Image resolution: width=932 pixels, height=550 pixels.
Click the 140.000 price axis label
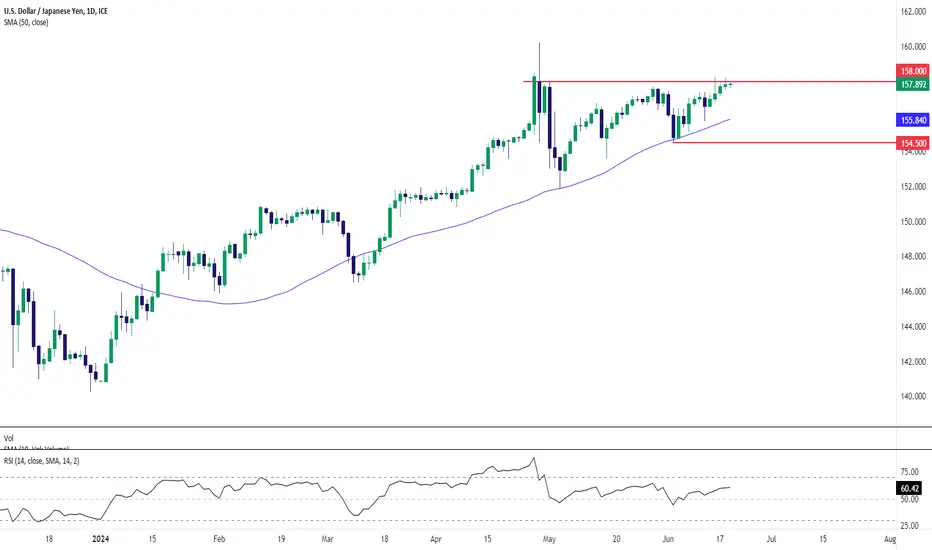click(x=914, y=397)
